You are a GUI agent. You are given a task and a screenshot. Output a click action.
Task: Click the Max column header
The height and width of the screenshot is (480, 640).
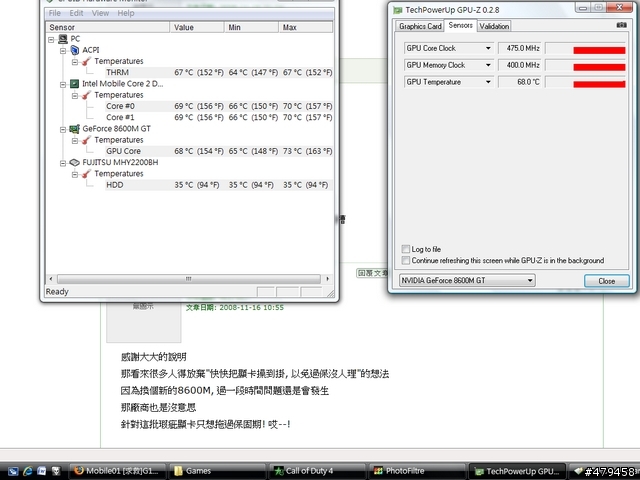point(306,27)
